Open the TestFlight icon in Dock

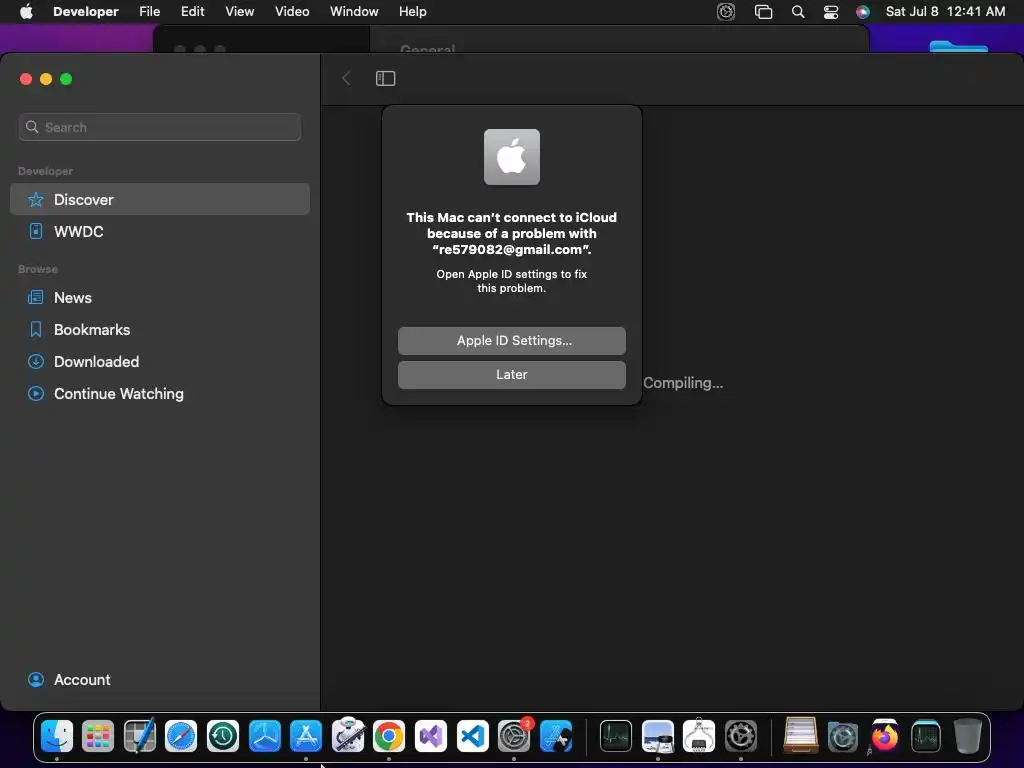coord(264,736)
